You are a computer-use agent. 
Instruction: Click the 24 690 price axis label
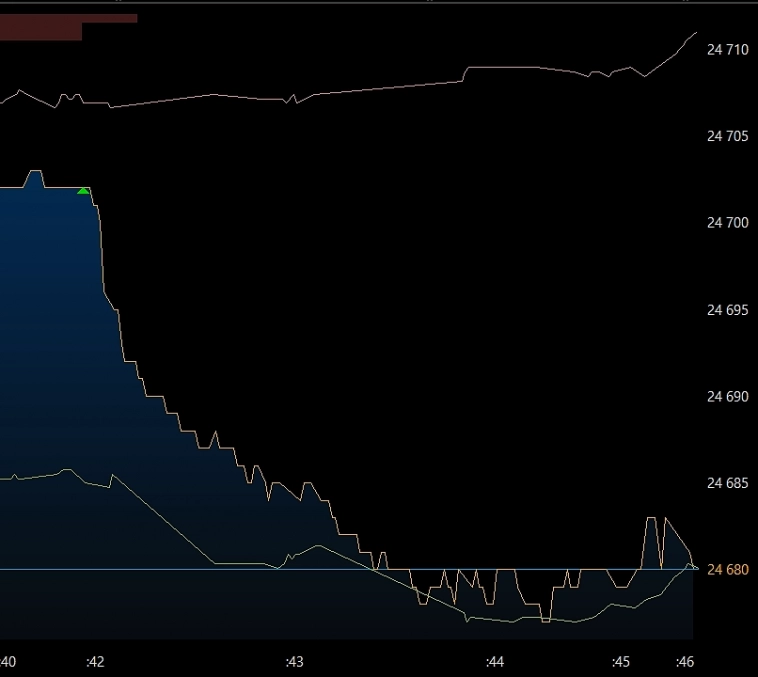727,397
